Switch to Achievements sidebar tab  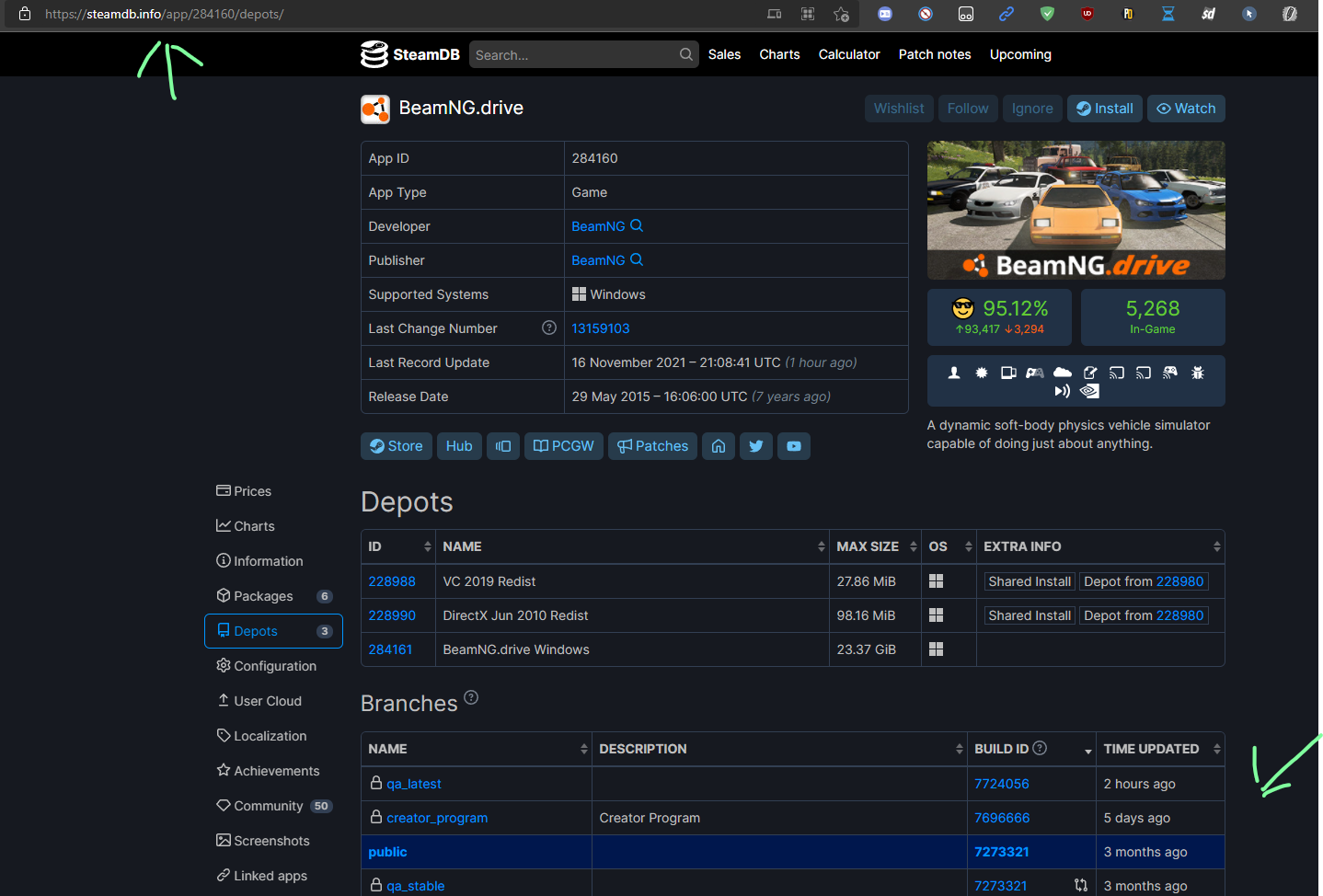[273, 771]
